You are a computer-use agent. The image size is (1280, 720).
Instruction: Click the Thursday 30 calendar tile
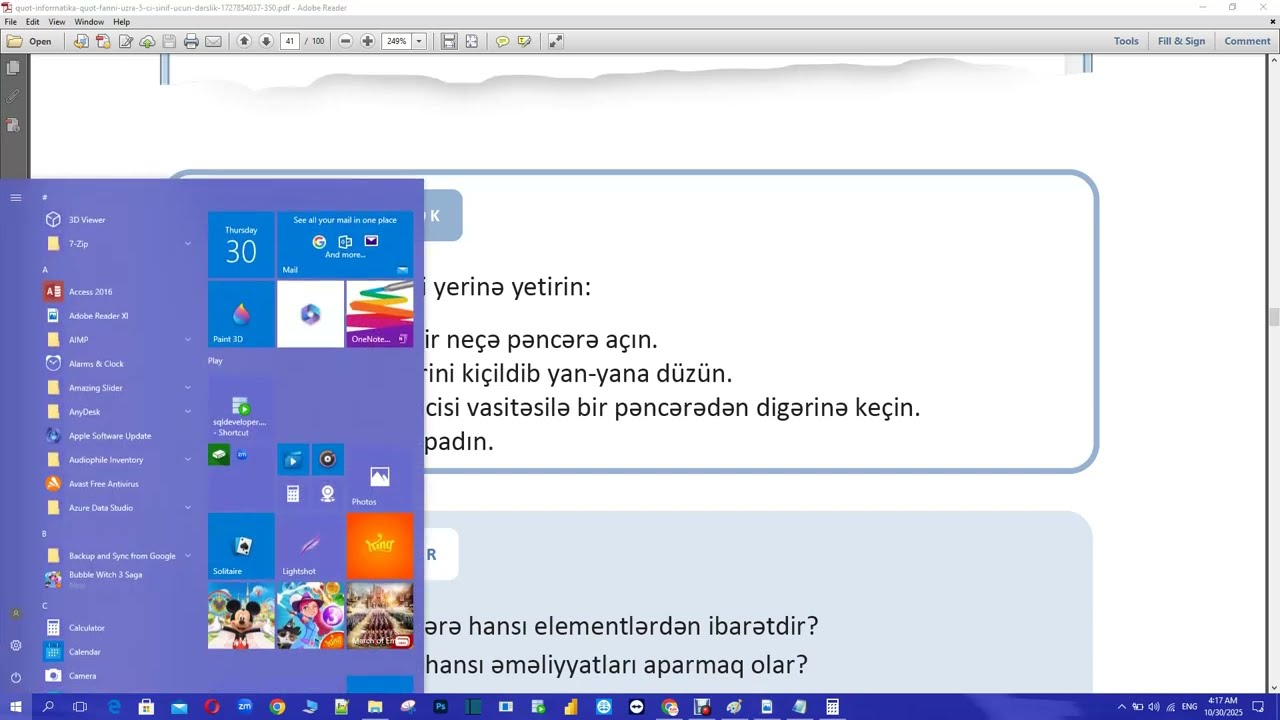[241, 245]
